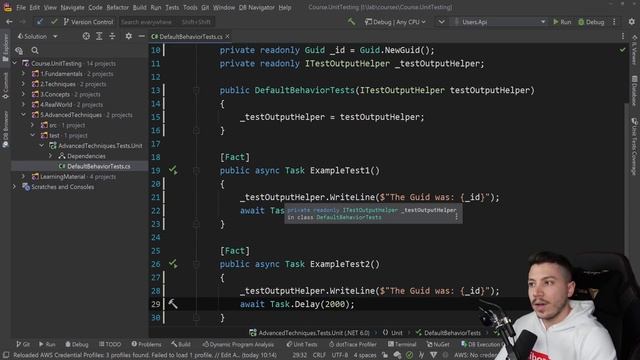The height and width of the screenshot is (360, 640).
Task: Expand the 3.Concepts folder
Action: (x=24, y=94)
